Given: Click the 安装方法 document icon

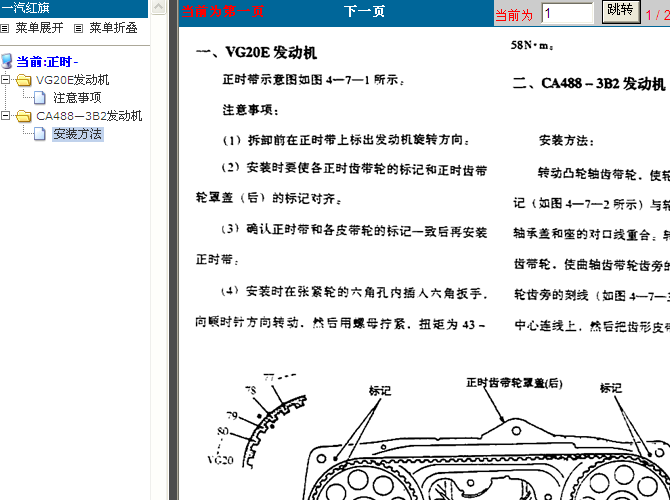Looking at the screenshot, I should pyautogui.click(x=40, y=134).
